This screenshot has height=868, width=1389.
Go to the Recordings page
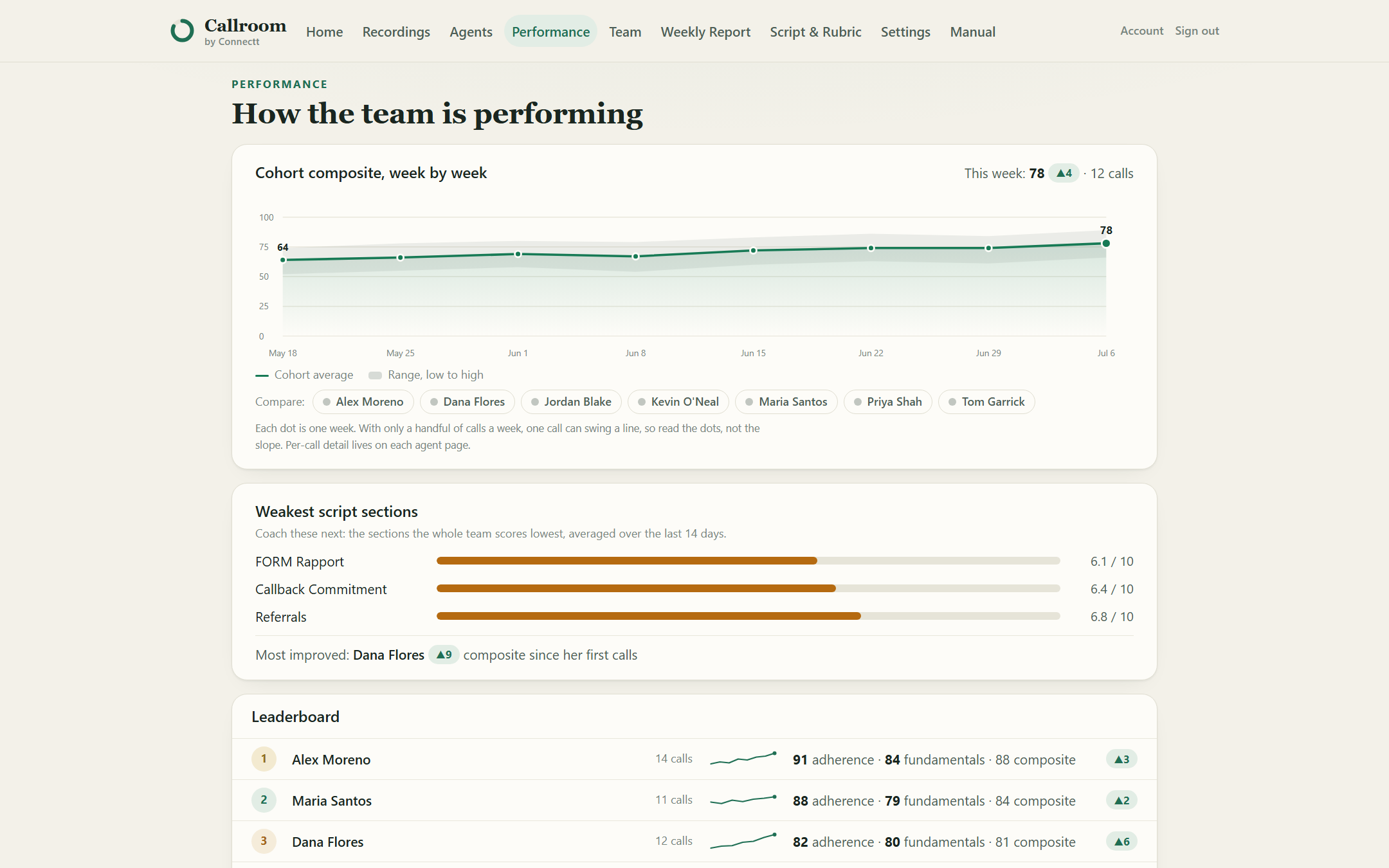coord(396,32)
